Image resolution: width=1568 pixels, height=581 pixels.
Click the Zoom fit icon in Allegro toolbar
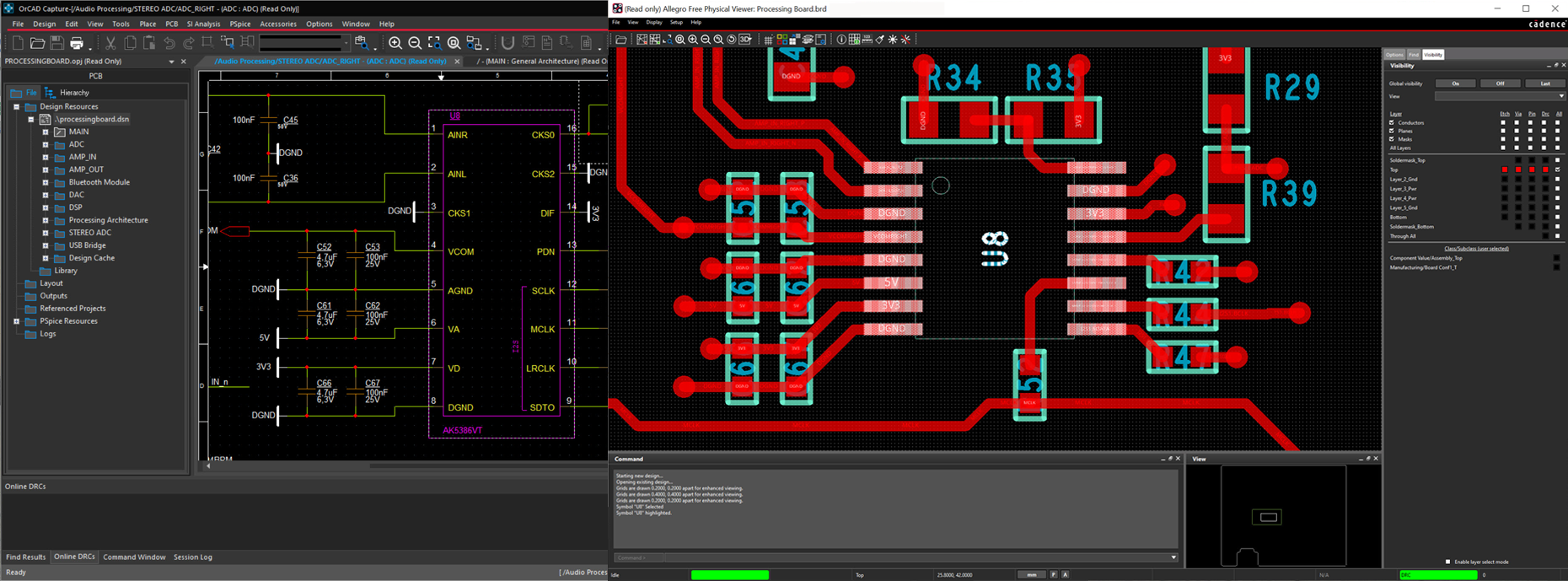(x=679, y=40)
